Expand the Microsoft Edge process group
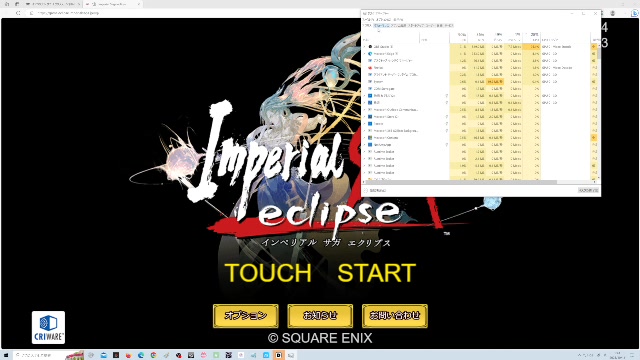Image resolution: width=640 pixels, height=360 pixels. point(365,53)
